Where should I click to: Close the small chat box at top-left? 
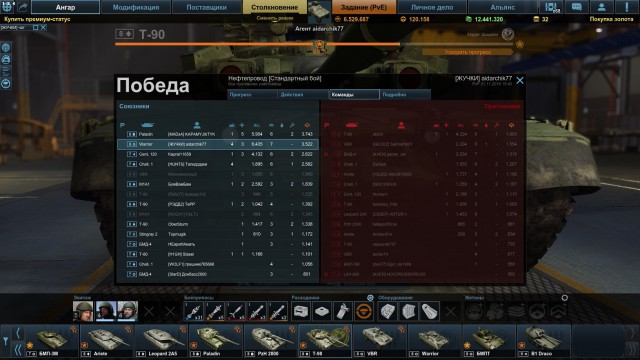(43, 27)
